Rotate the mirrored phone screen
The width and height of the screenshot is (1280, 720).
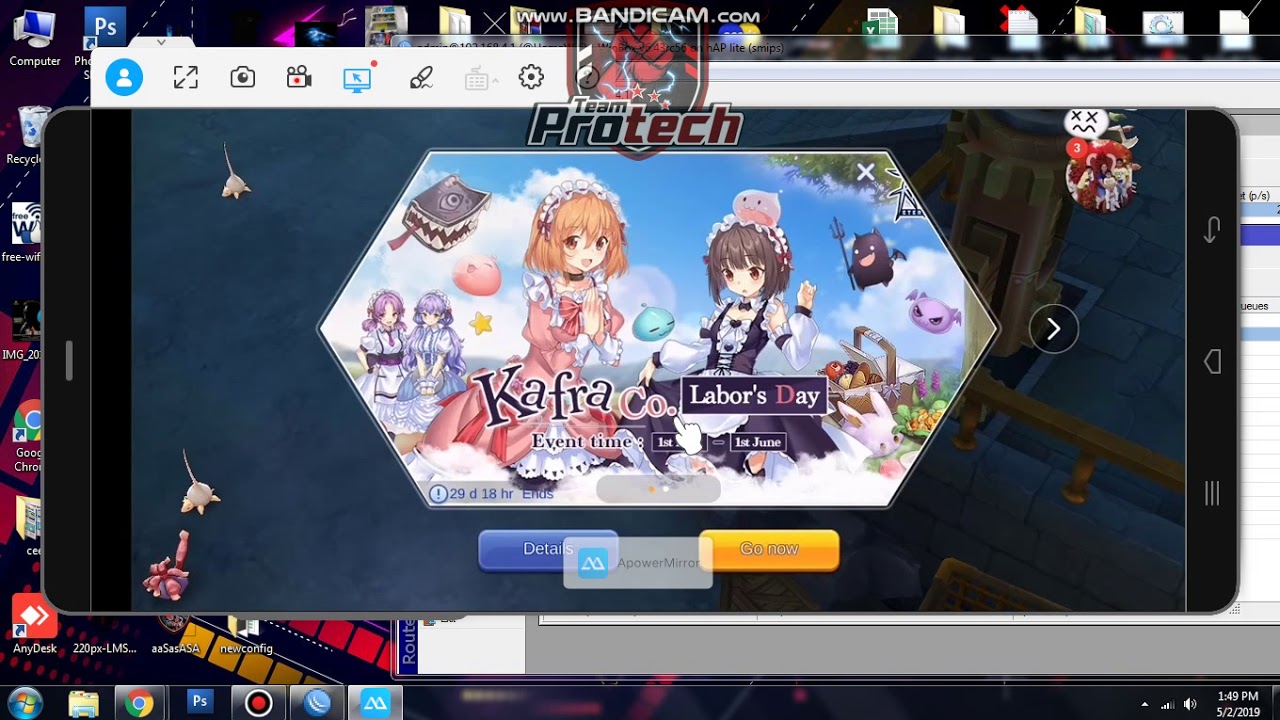coord(1212,230)
